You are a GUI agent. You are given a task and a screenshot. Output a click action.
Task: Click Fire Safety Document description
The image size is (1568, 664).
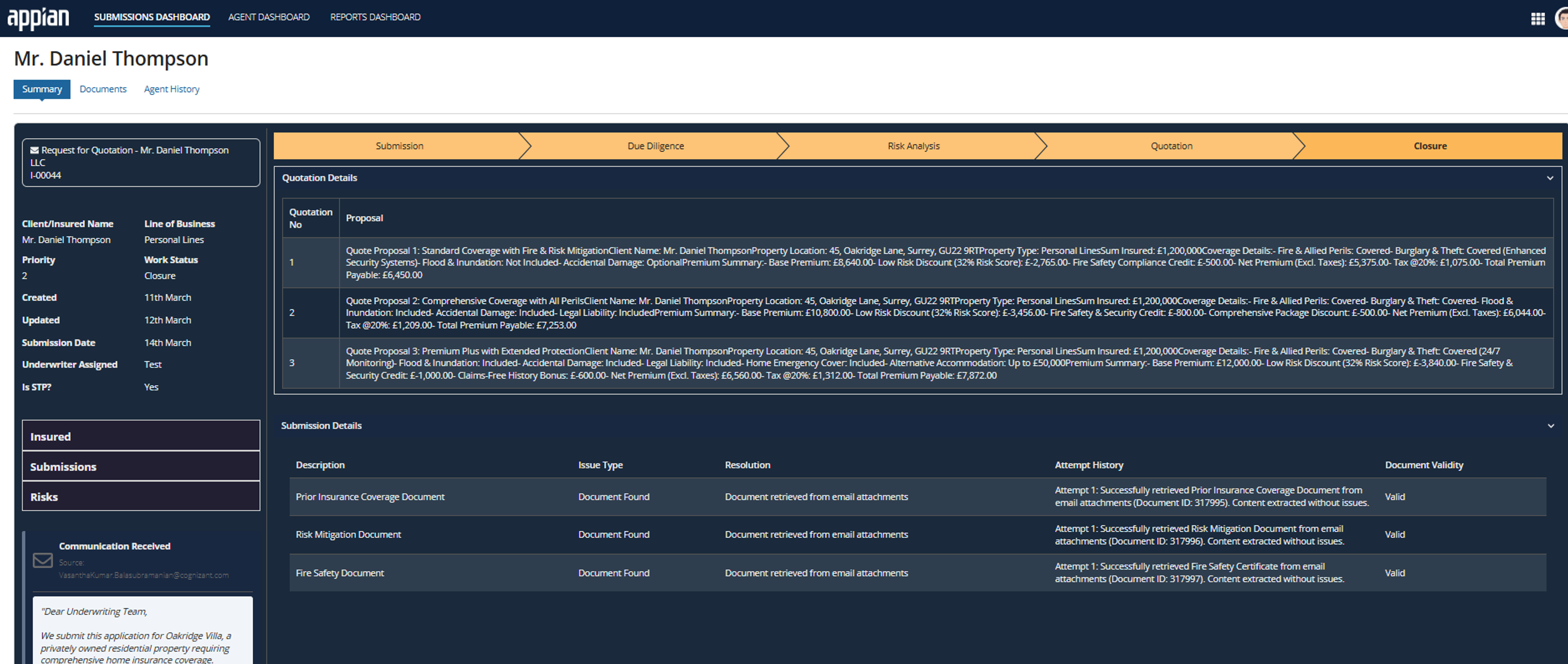pos(340,573)
